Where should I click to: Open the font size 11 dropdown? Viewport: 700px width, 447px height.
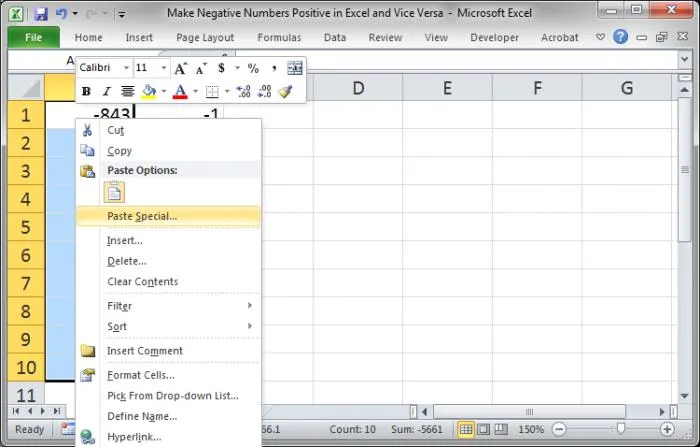click(164, 68)
